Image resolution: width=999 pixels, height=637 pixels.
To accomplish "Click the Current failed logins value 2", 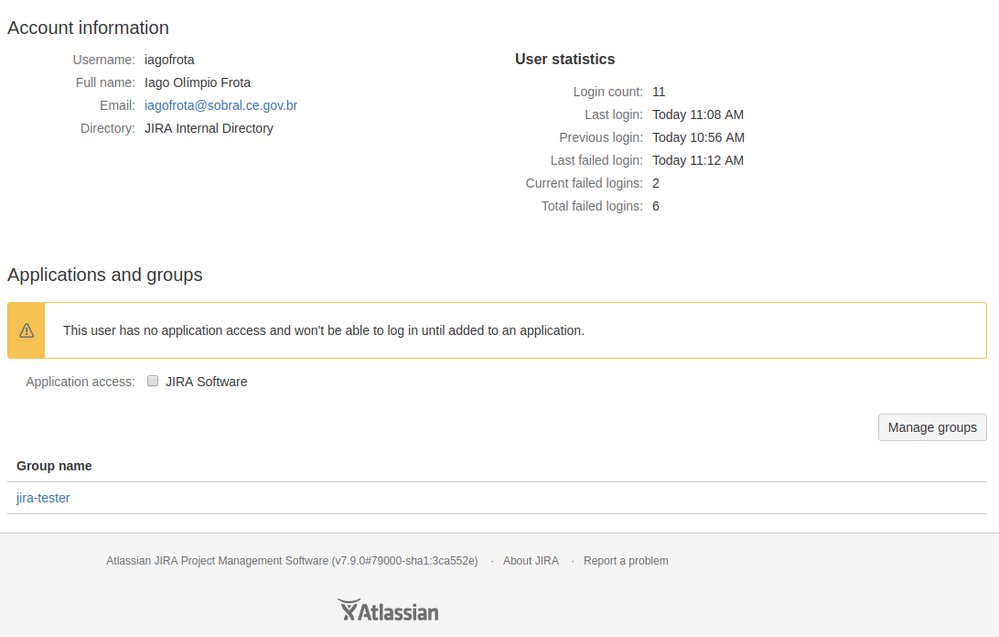I will 655,183.
